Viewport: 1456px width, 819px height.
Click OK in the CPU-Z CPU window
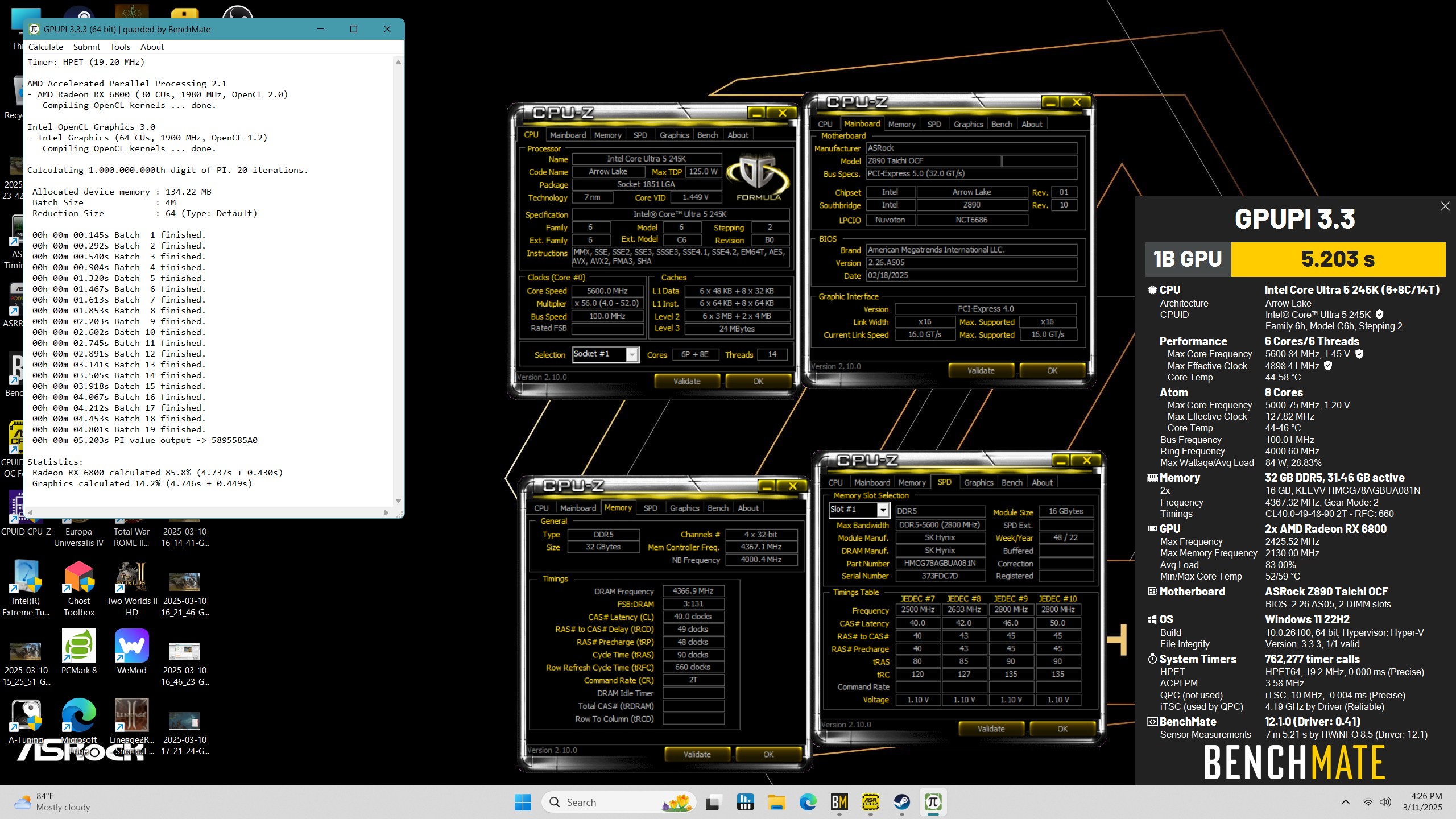(x=758, y=381)
